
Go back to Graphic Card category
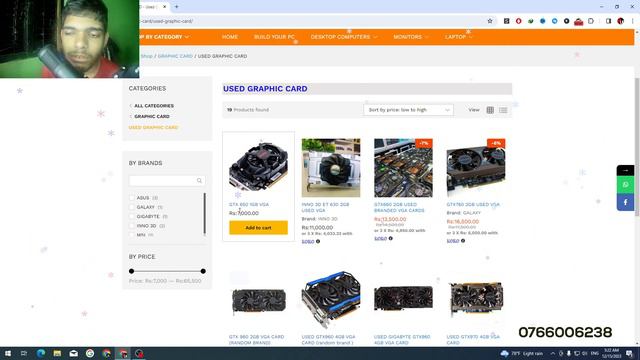point(152,116)
